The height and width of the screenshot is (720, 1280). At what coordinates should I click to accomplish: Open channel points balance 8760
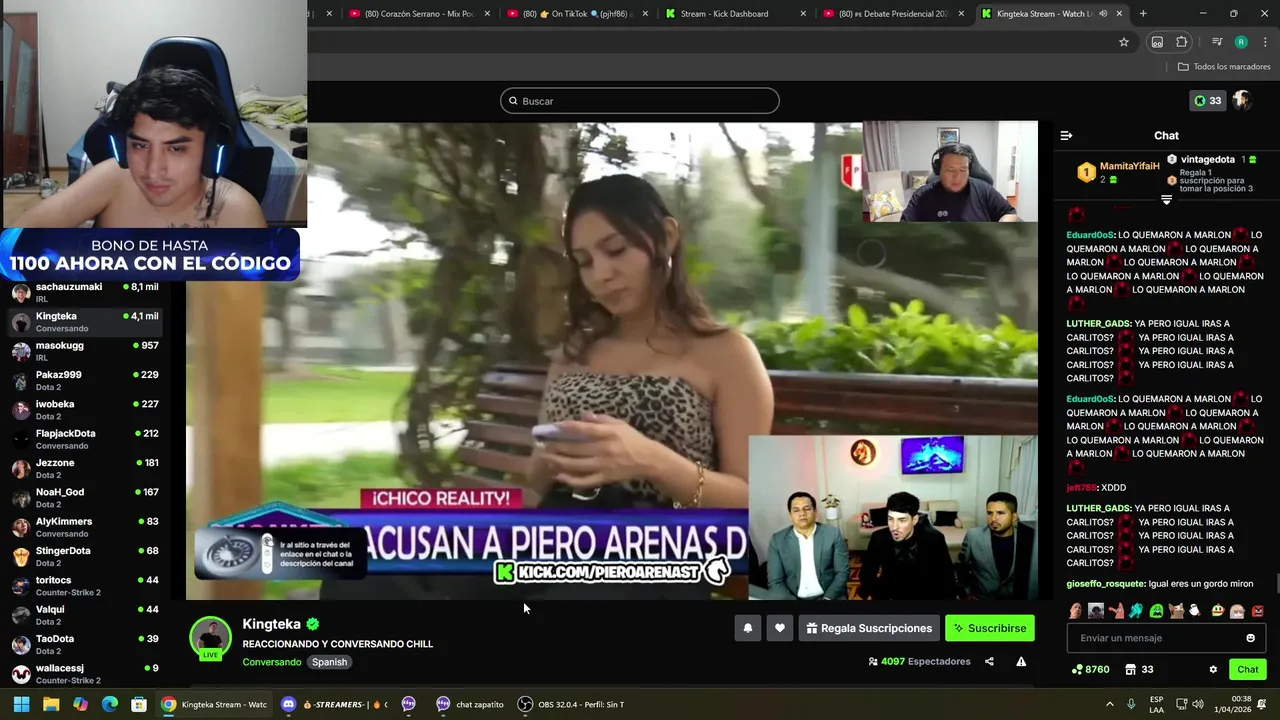(1090, 669)
